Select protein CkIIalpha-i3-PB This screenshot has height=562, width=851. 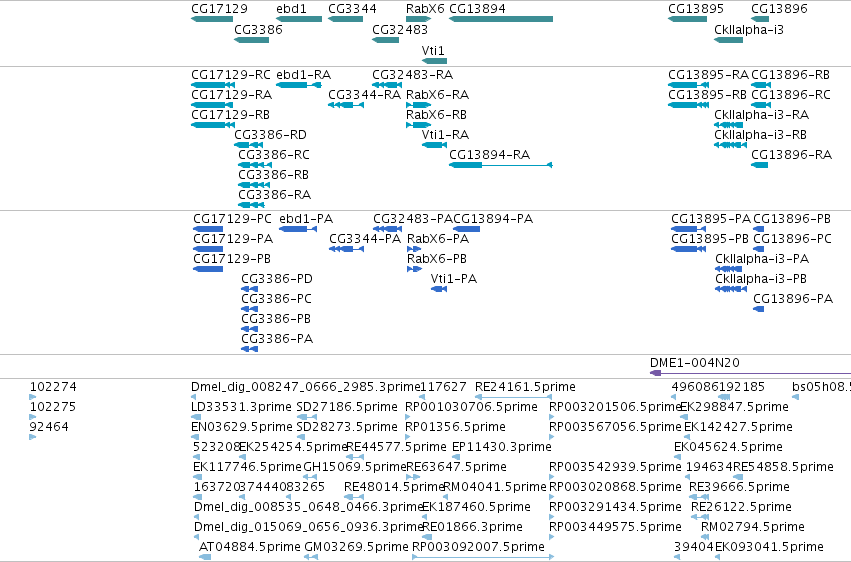731,289
